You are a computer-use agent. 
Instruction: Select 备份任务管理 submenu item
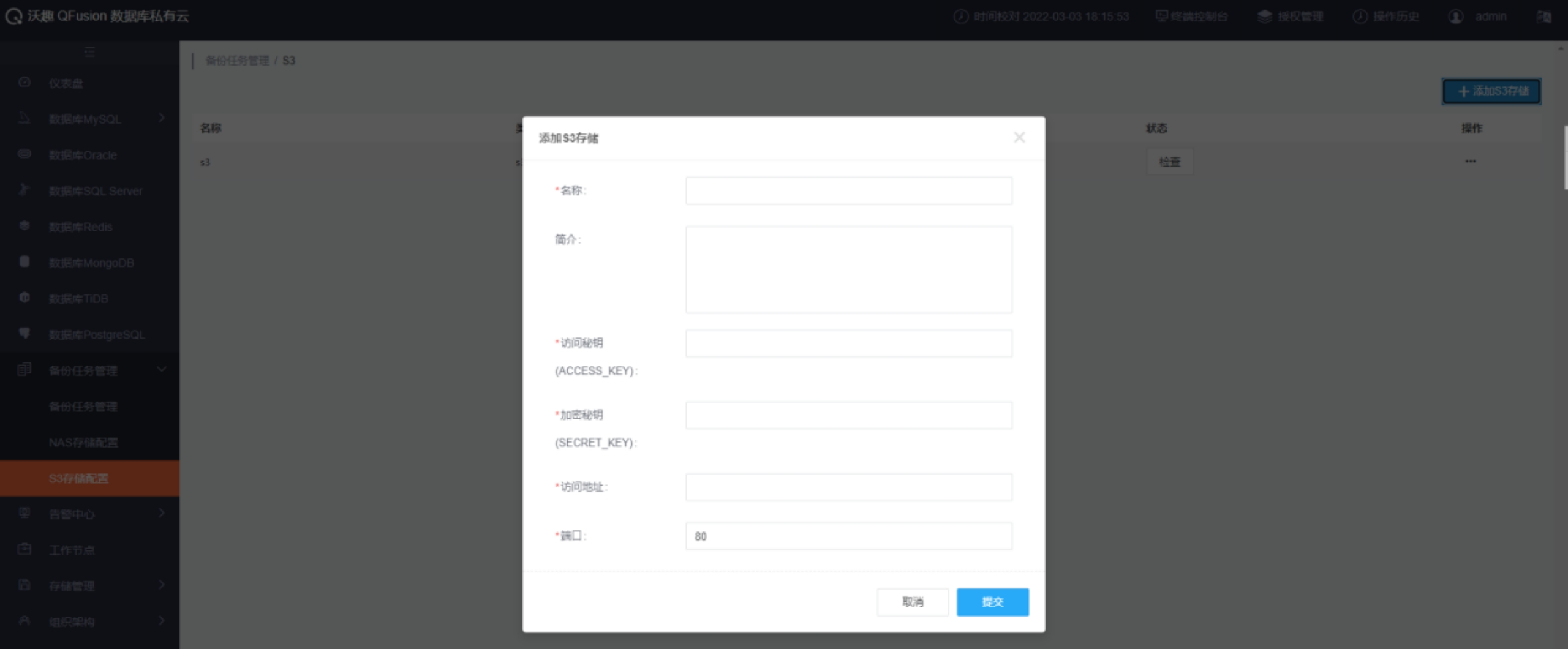[x=89, y=406]
